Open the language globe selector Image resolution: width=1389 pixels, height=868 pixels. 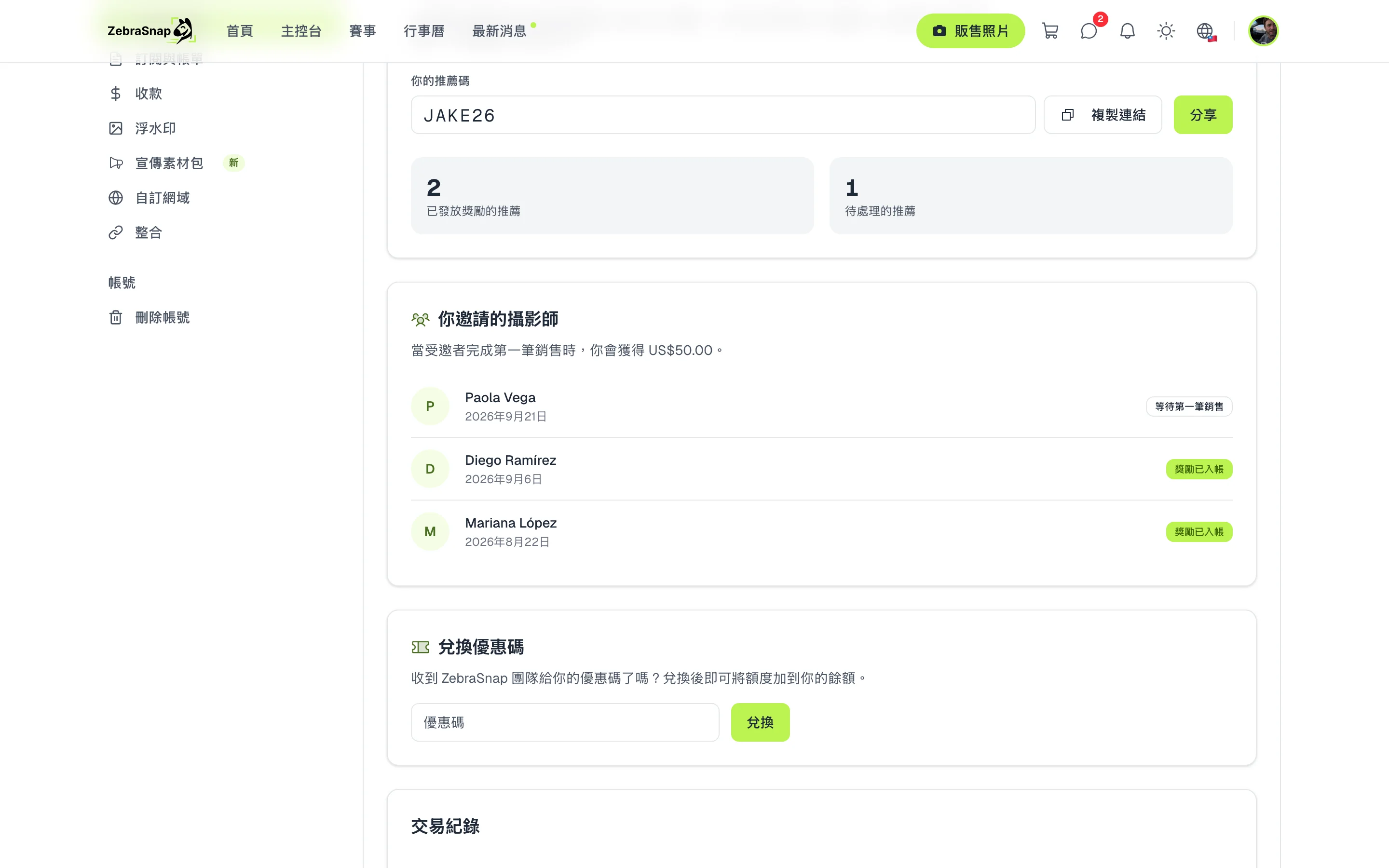click(x=1205, y=31)
